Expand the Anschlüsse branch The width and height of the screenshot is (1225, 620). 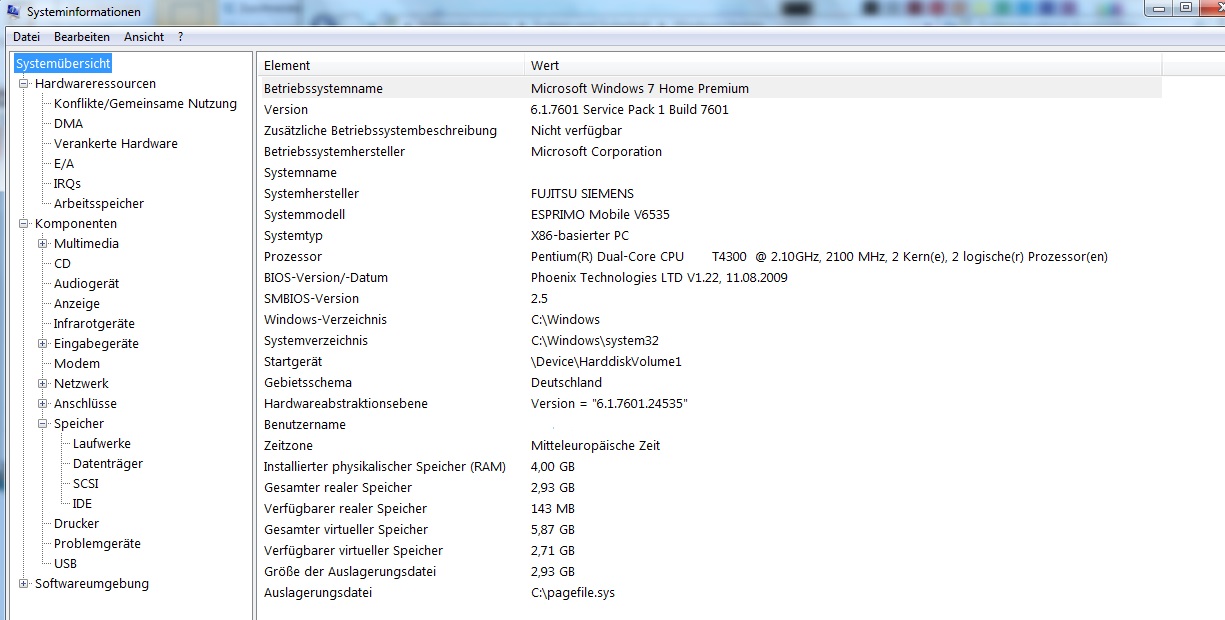(x=41, y=403)
